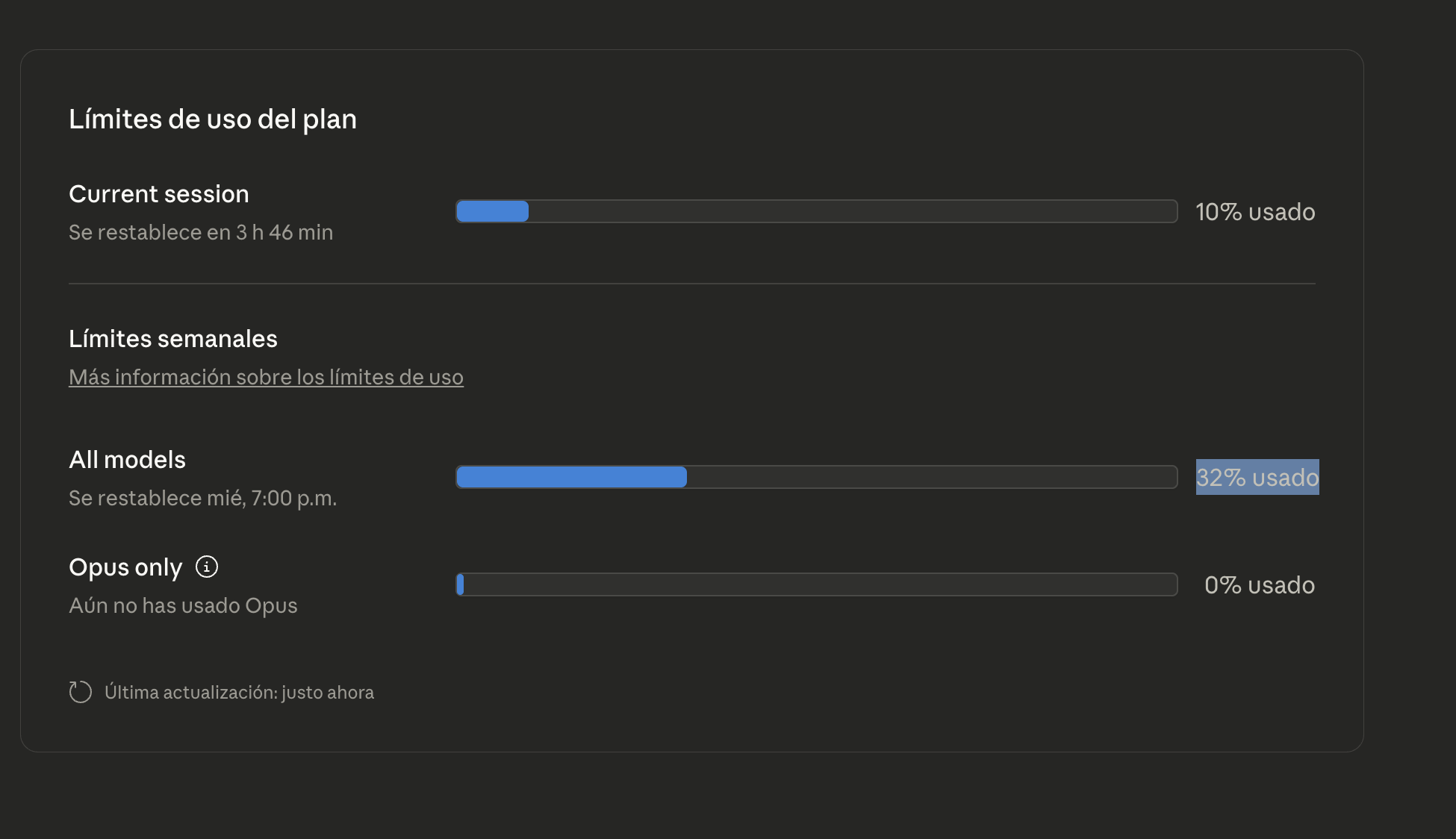Click the divider line below Current session
The height and width of the screenshot is (839, 1456).
tap(691, 284)
